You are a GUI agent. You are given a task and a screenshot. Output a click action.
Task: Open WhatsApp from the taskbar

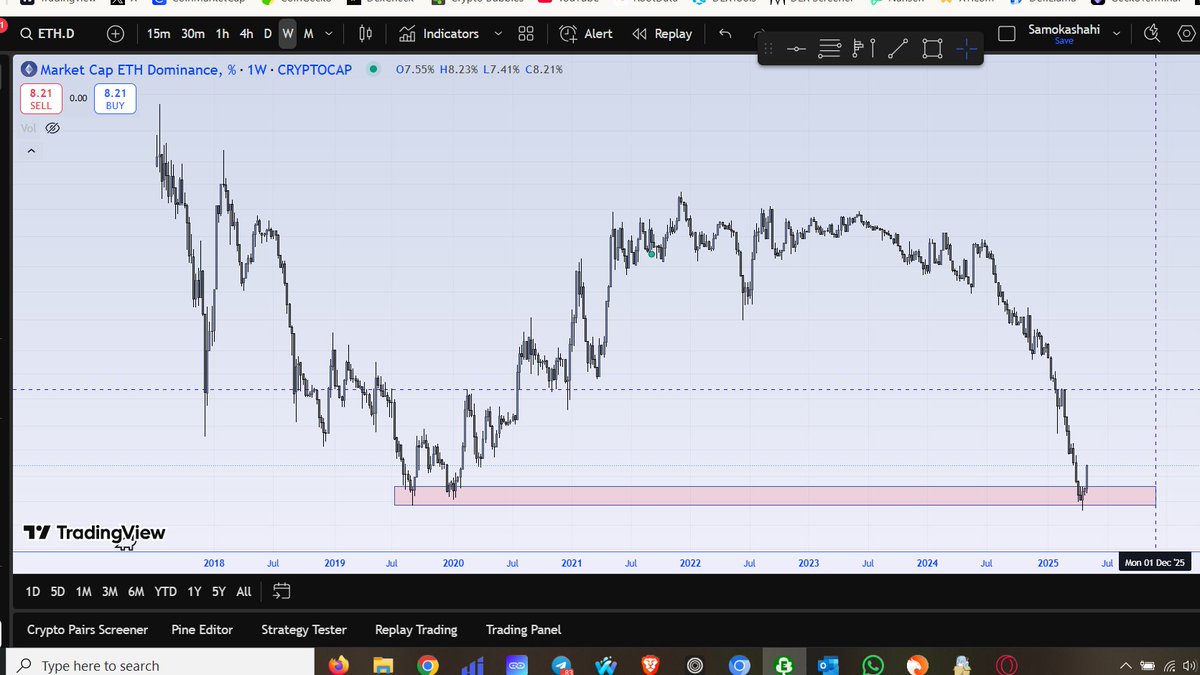point(873,665)
